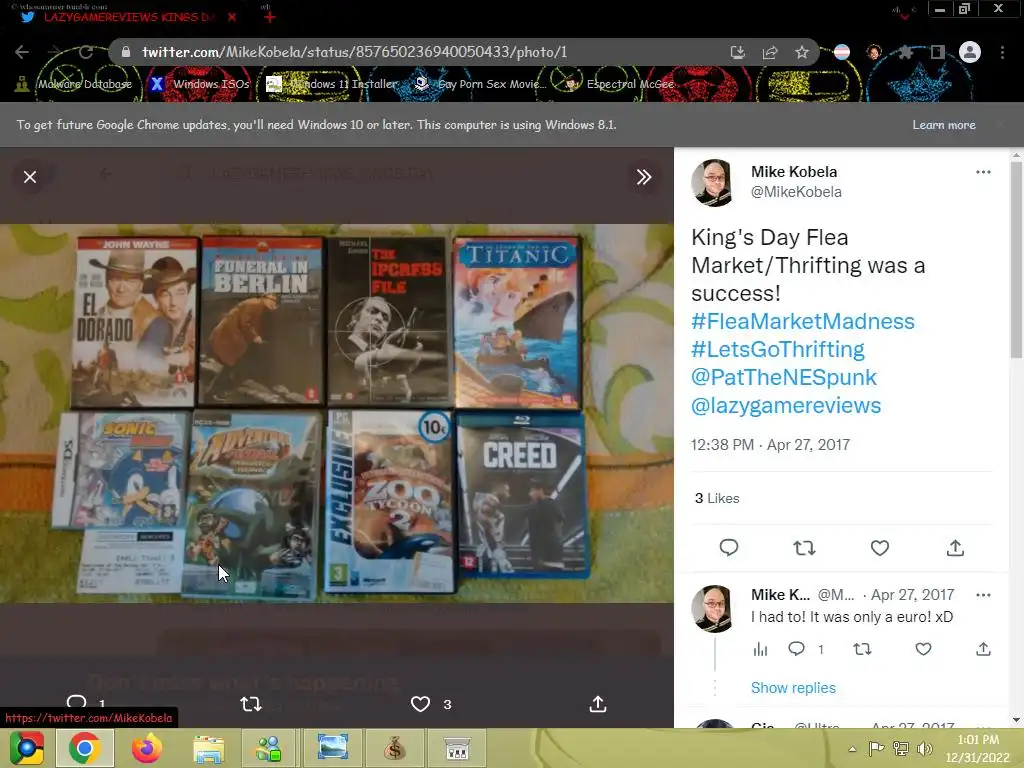The height and width of the screenshot is (768, 1024).
Task: View analytics icon on the euro reply
Action: click(760, 649)
